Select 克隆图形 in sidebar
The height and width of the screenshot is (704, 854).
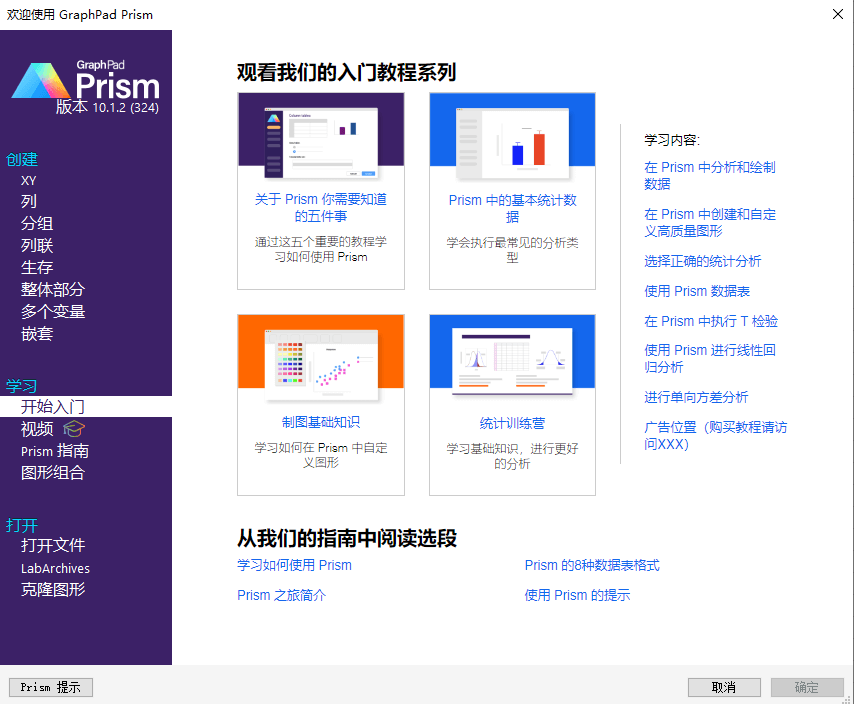click(53, 590)
